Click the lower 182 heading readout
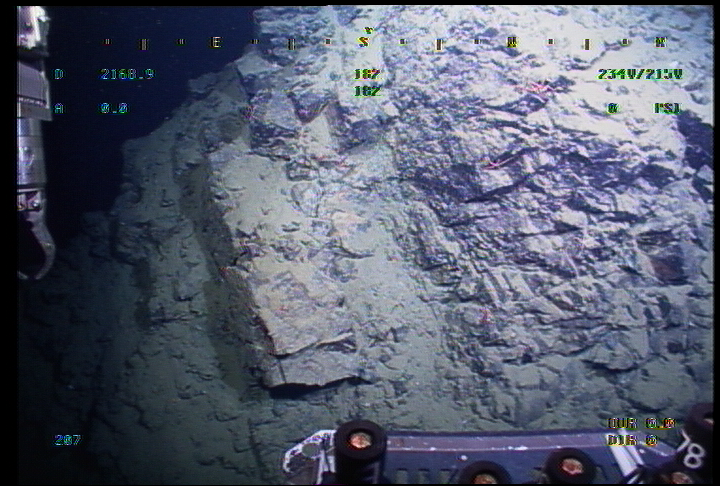Image resolution: width=720 pixels, height=486 pixels. 367,91
